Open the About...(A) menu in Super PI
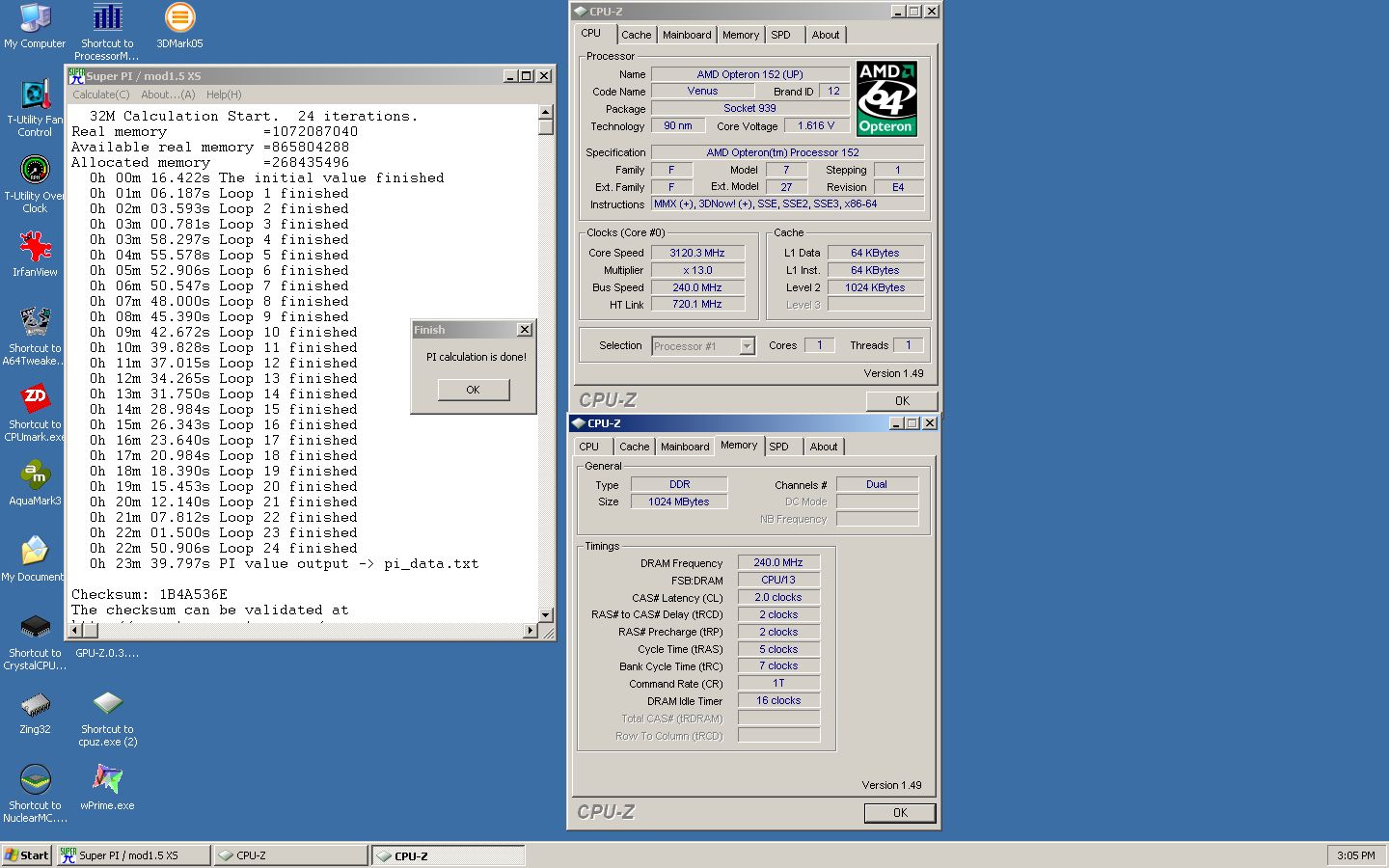 click(x=168, y=95)
